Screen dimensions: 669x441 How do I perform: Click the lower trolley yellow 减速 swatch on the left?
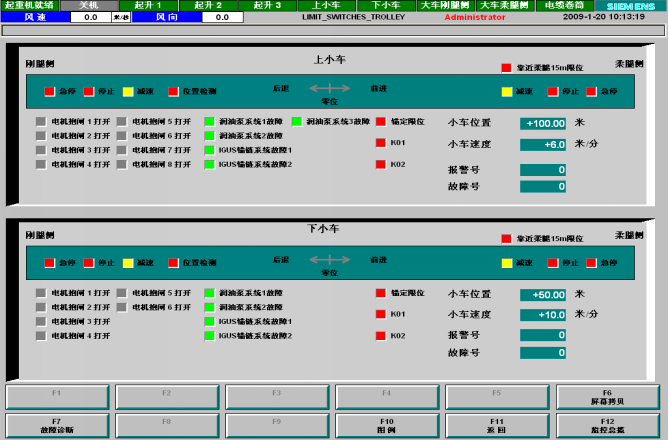pos(128,263)
